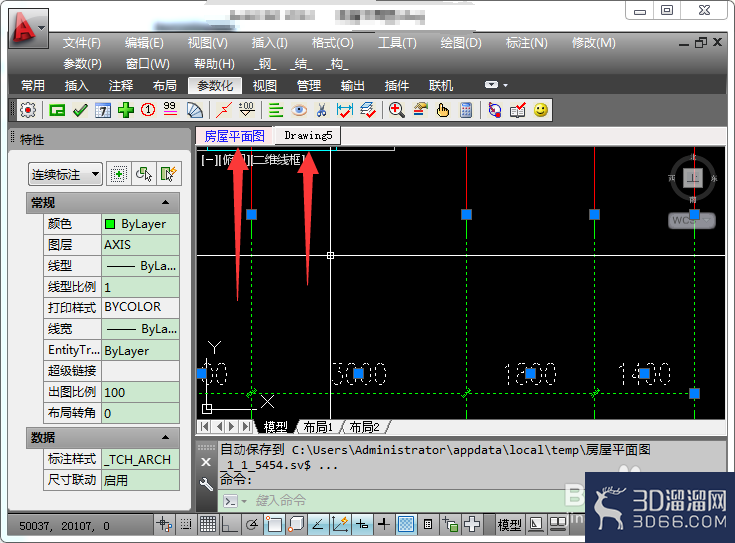Collapse the 常规 properties section
This screenshot has height=543, width=735.
(x=165, y=203)
